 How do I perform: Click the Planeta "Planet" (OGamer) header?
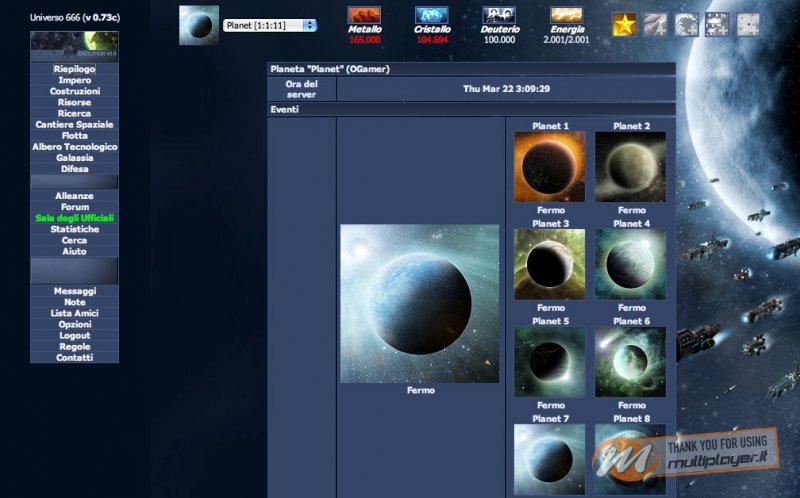[x=471, y=69]
